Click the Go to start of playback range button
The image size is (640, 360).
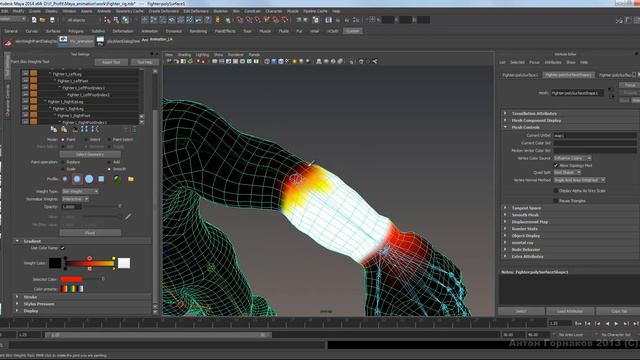(x=578, y=323)
